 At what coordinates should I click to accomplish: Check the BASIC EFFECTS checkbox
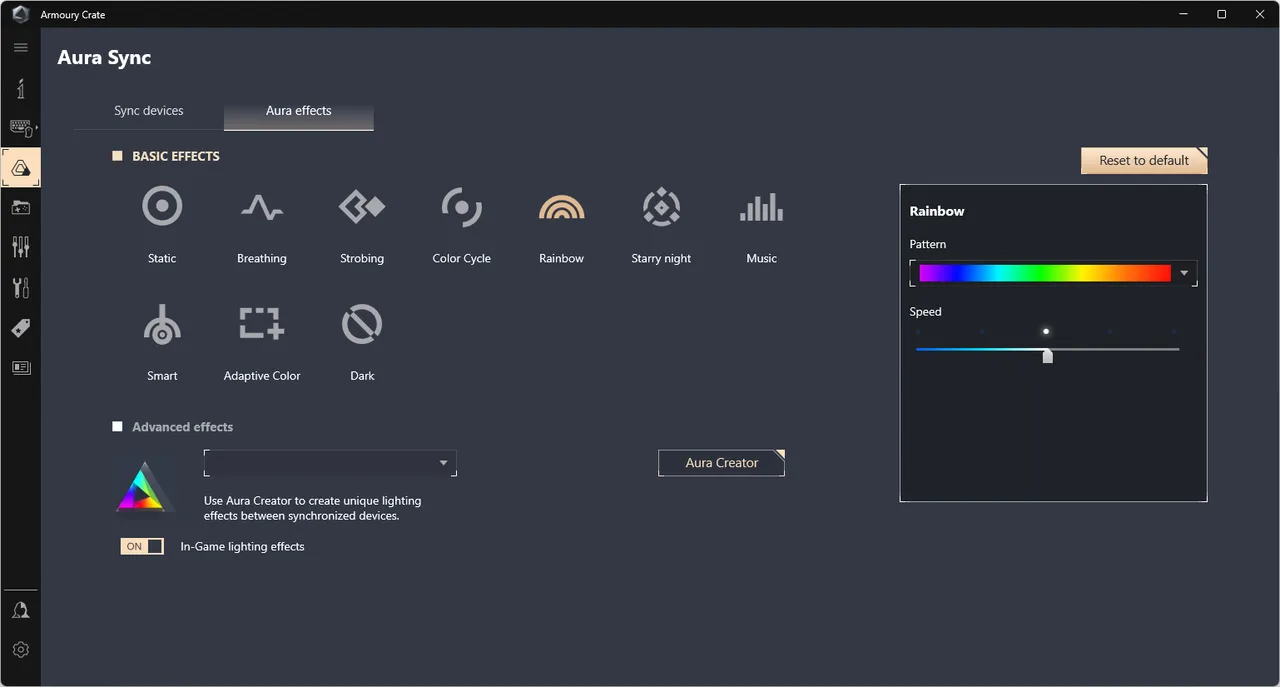pos(117,156)
